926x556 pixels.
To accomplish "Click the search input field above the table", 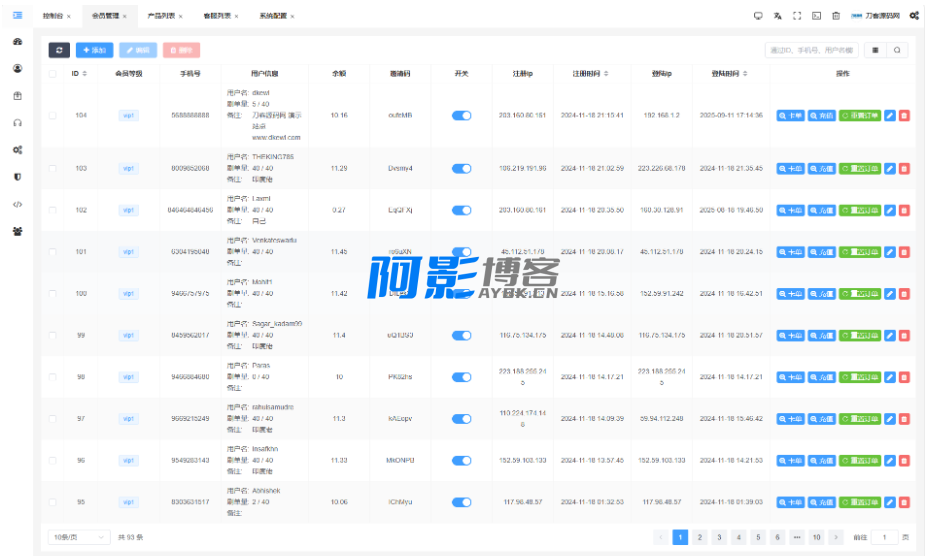I will (811, 50).
